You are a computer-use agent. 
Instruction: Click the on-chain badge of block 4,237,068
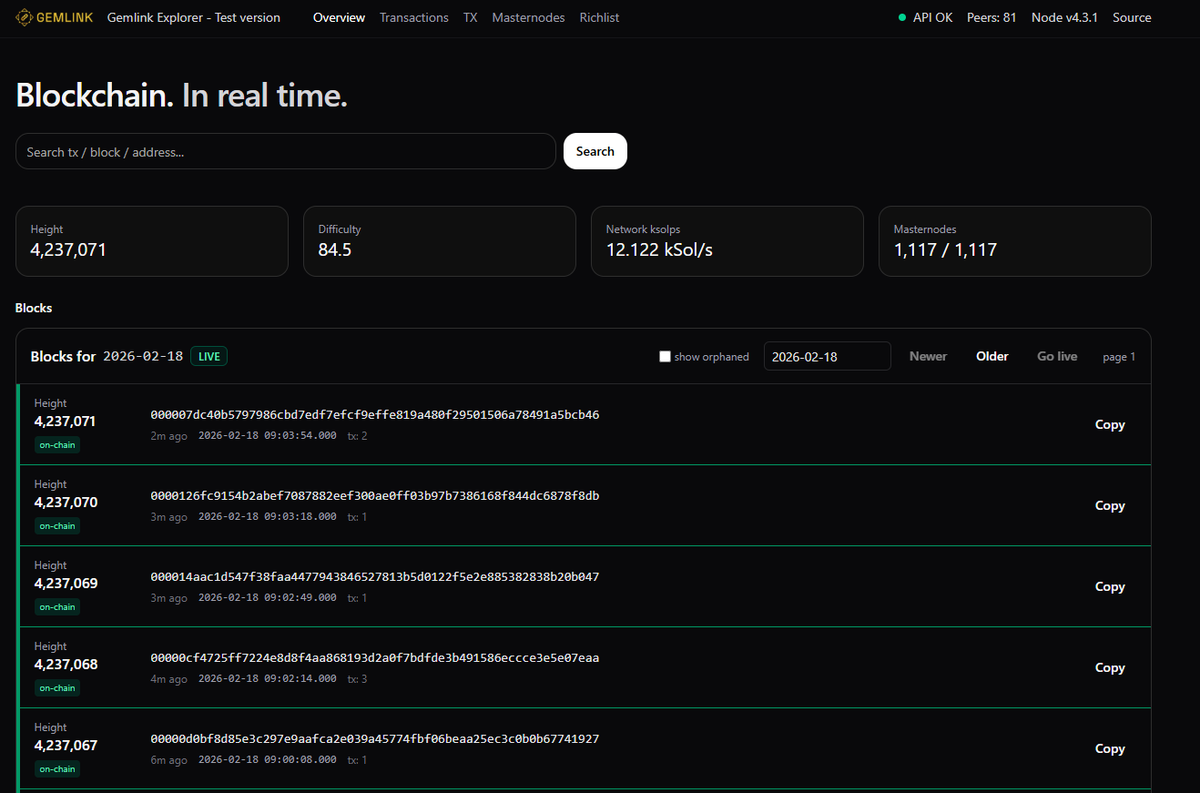[57, 688]
